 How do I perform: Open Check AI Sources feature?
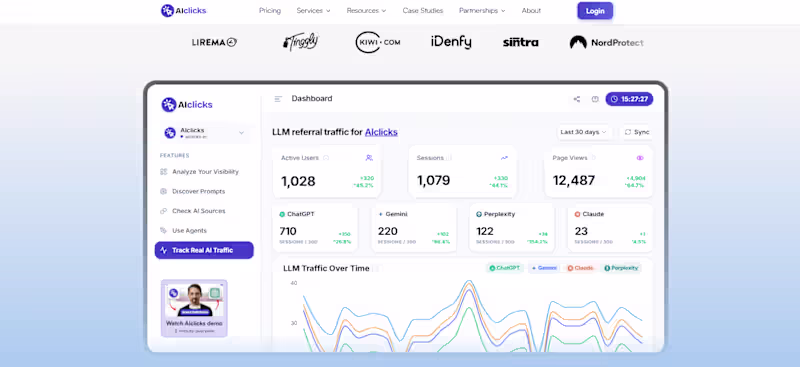click(x=198, y=211)
